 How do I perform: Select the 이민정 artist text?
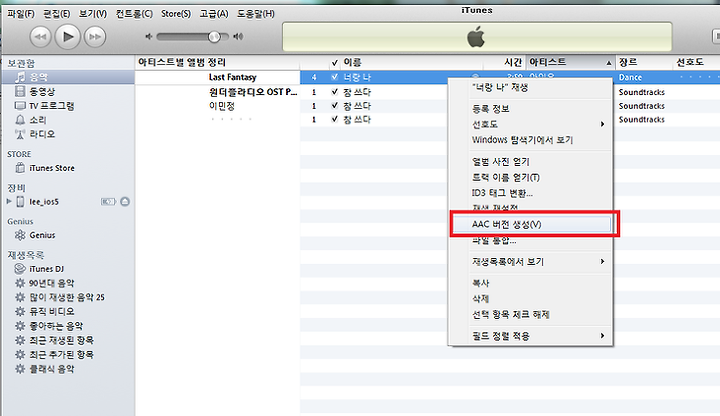pyautogui.click(x=222, y=106)
